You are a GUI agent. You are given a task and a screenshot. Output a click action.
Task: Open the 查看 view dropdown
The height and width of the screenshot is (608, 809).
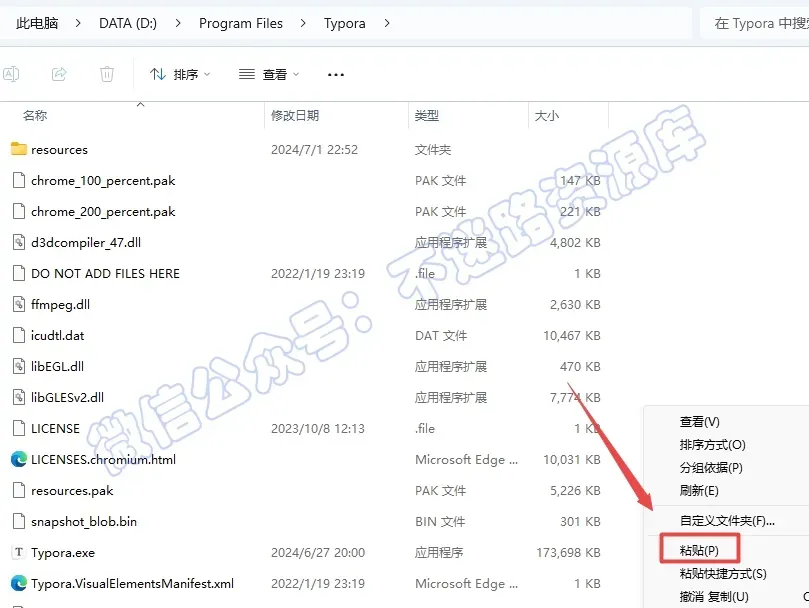(269, 75)
